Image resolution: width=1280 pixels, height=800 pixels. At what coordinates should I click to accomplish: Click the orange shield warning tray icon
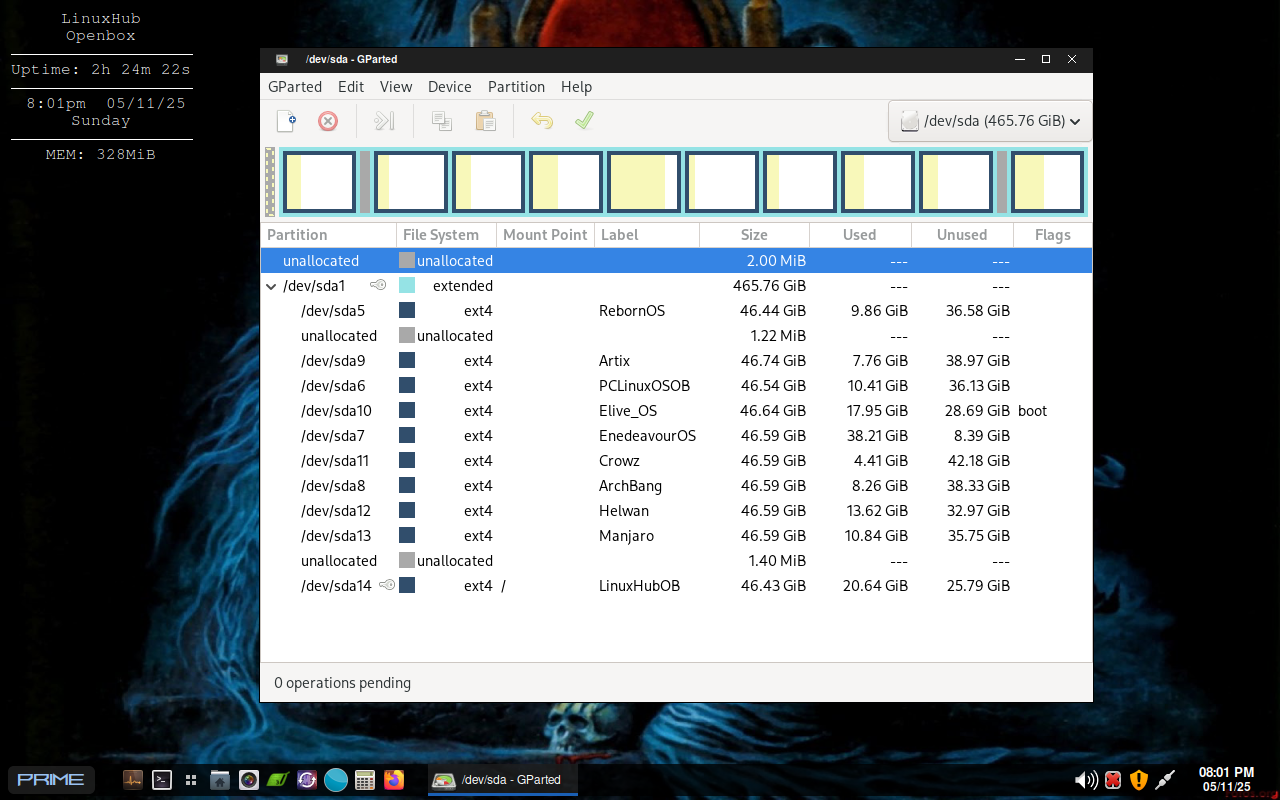1138,780
